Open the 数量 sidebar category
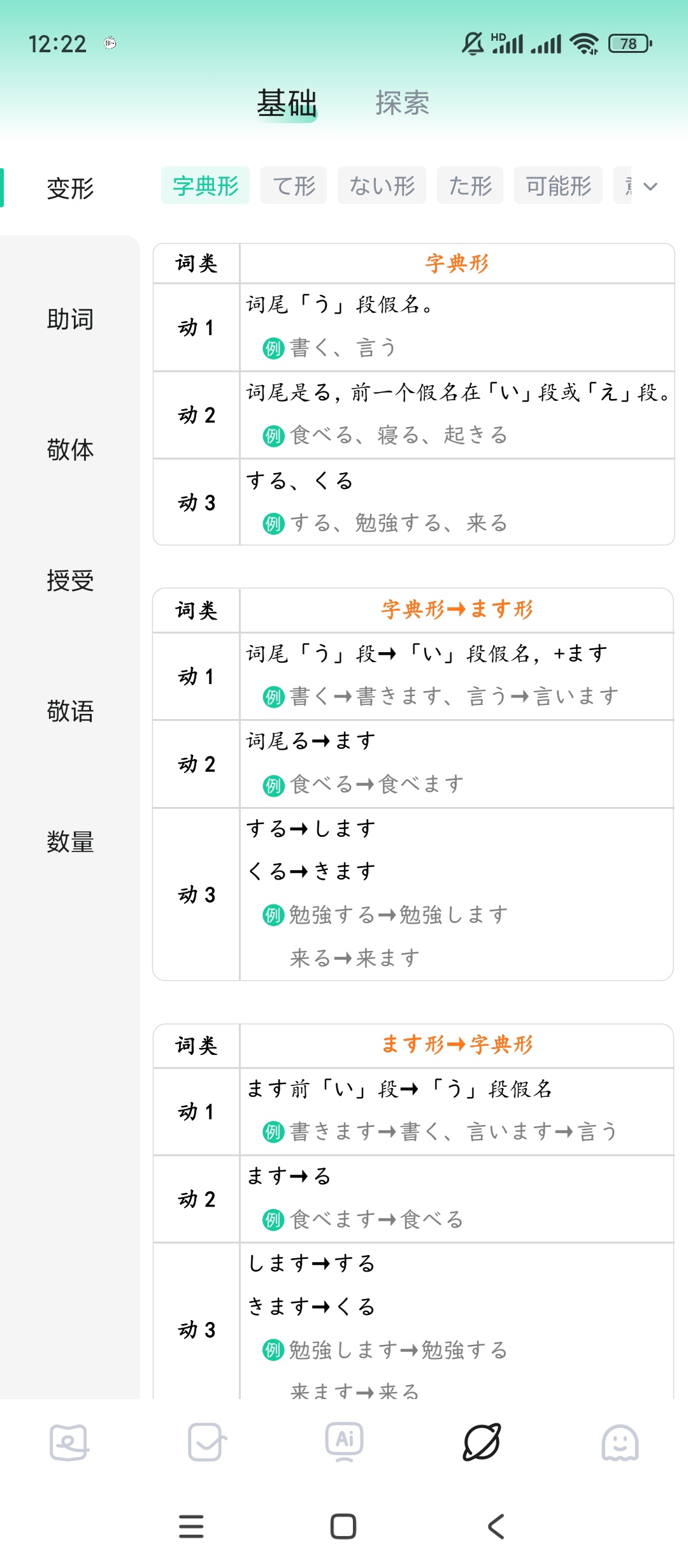 pyautogui.click(x=70, y=842)
